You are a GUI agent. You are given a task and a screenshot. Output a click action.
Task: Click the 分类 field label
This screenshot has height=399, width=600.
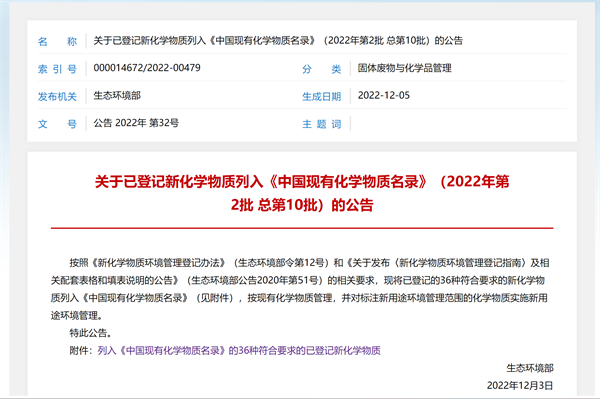coord(321,69)
